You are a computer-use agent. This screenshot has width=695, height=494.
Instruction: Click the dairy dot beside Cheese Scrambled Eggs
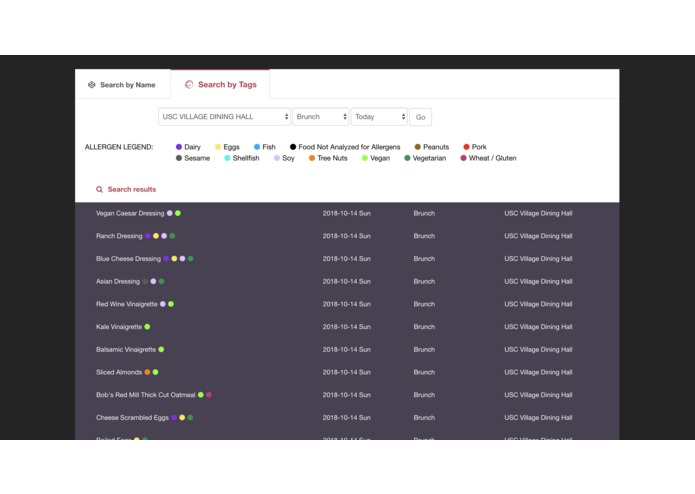click(174, 417)
